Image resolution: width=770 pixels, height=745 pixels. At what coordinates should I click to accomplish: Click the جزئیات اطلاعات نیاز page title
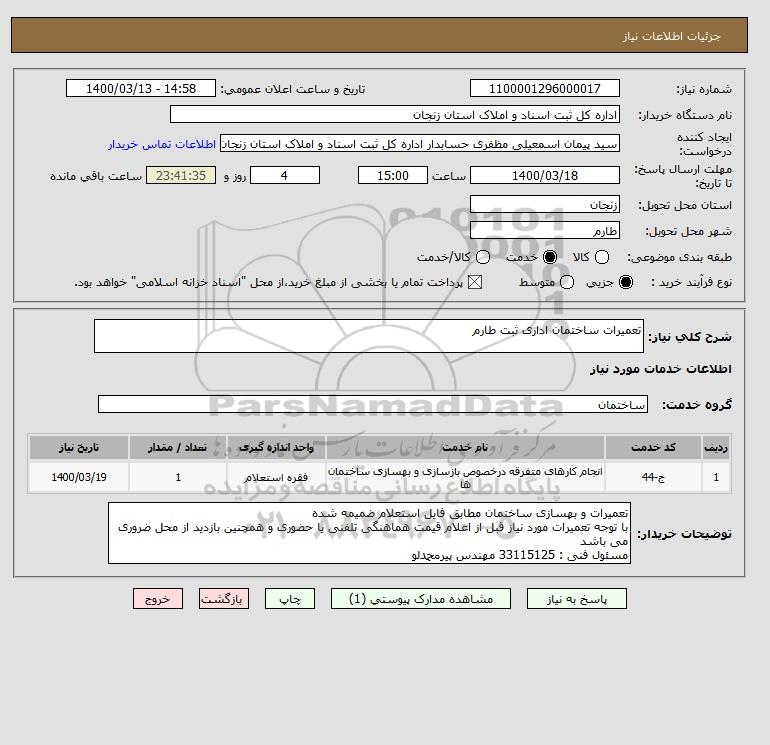pos(671,36)
